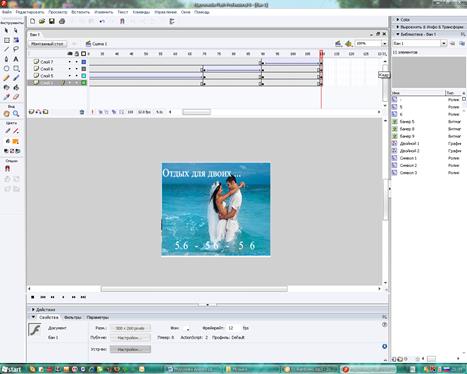The image size is (467, 374).
Task: Expand the Actions panel
Action: tap(33, 310)
